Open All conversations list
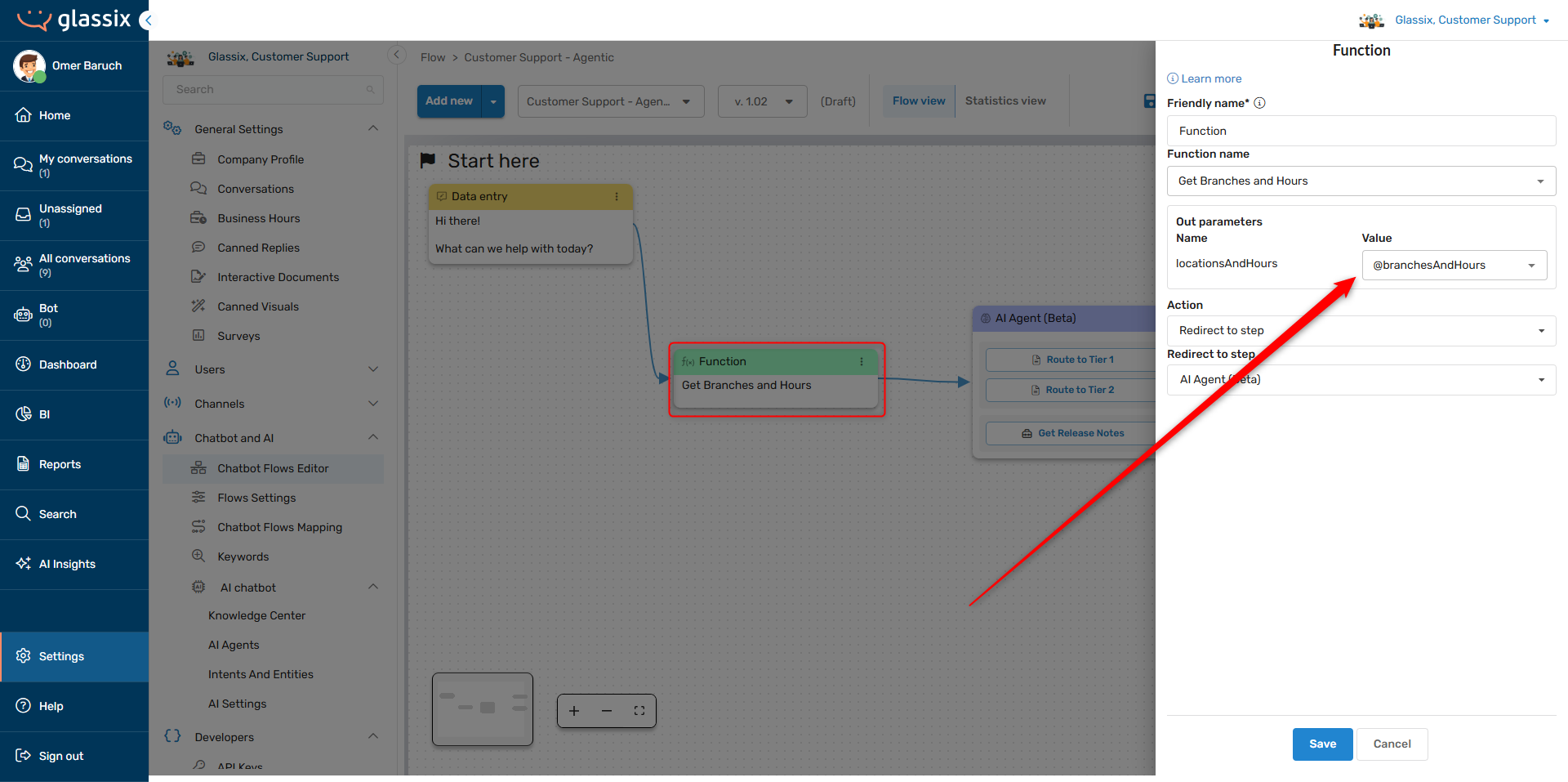 (x=74, y=265)
